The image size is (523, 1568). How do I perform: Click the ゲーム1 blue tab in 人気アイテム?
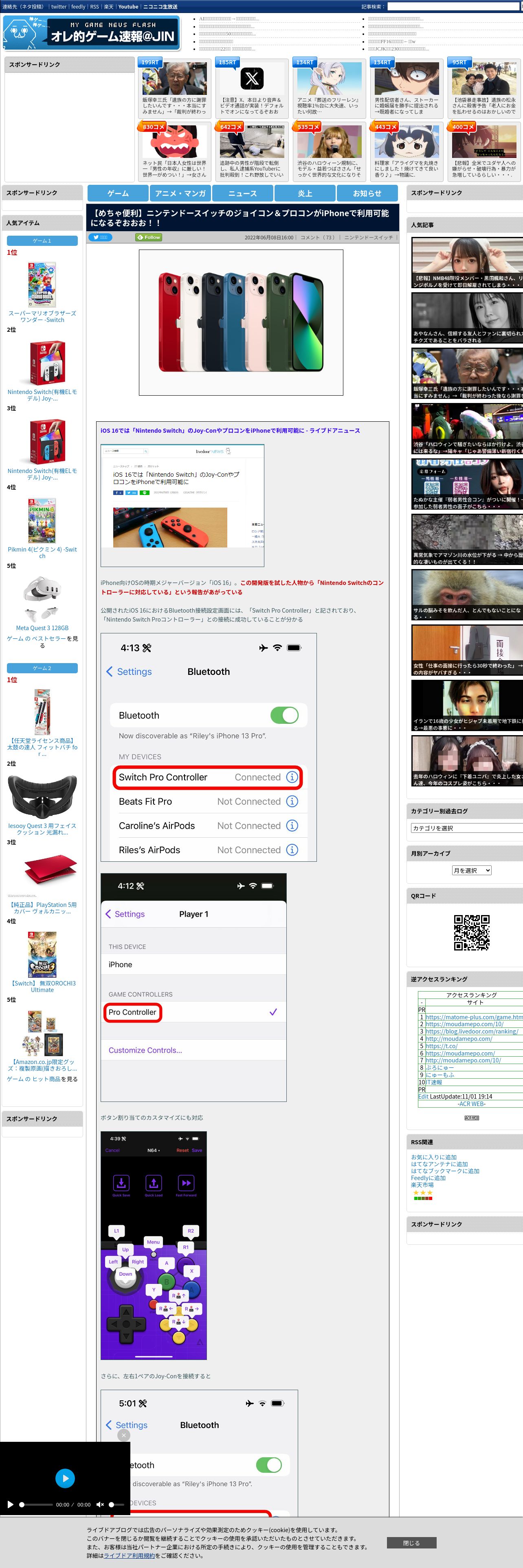tap(42, 241)
